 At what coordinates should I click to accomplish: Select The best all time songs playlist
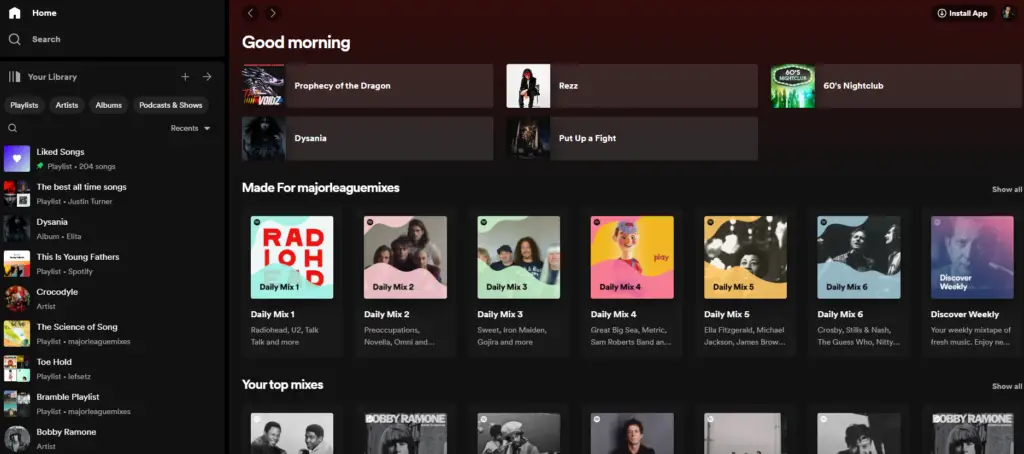click(112, 194)
